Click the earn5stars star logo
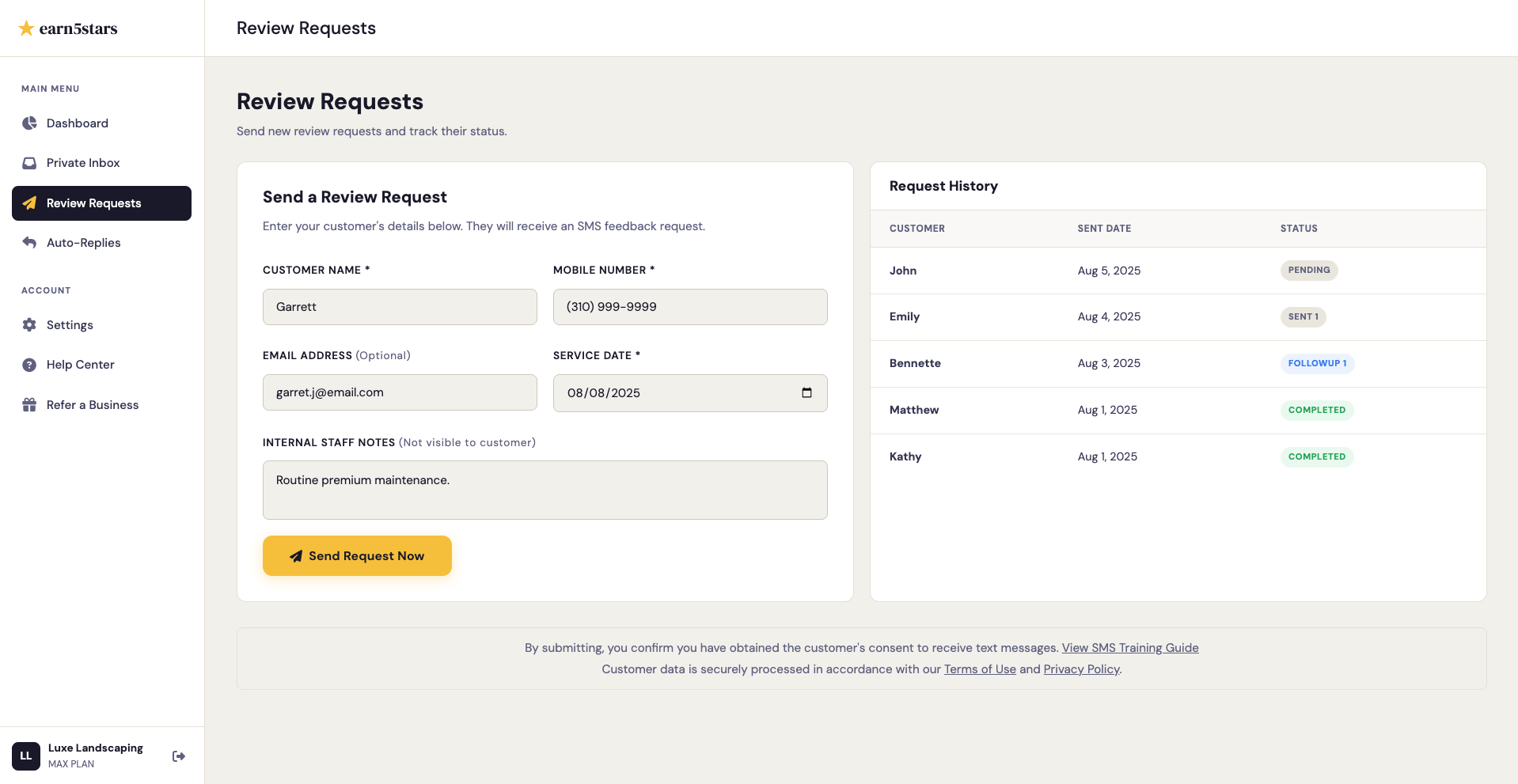 (x=26, y=28)
